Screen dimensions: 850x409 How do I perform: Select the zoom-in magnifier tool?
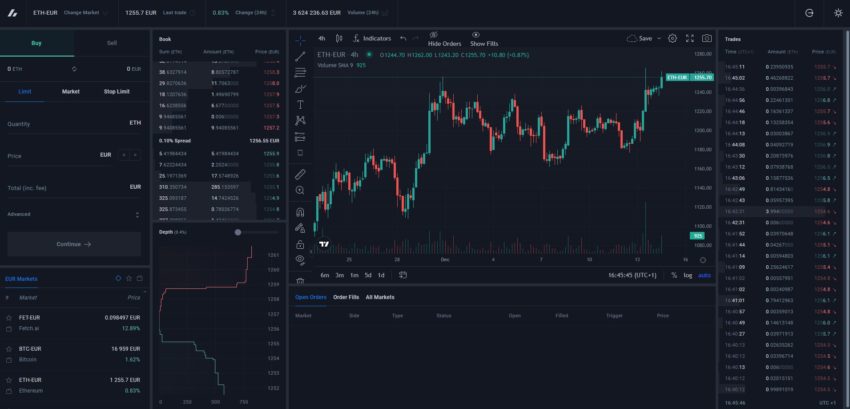point(300,190)
